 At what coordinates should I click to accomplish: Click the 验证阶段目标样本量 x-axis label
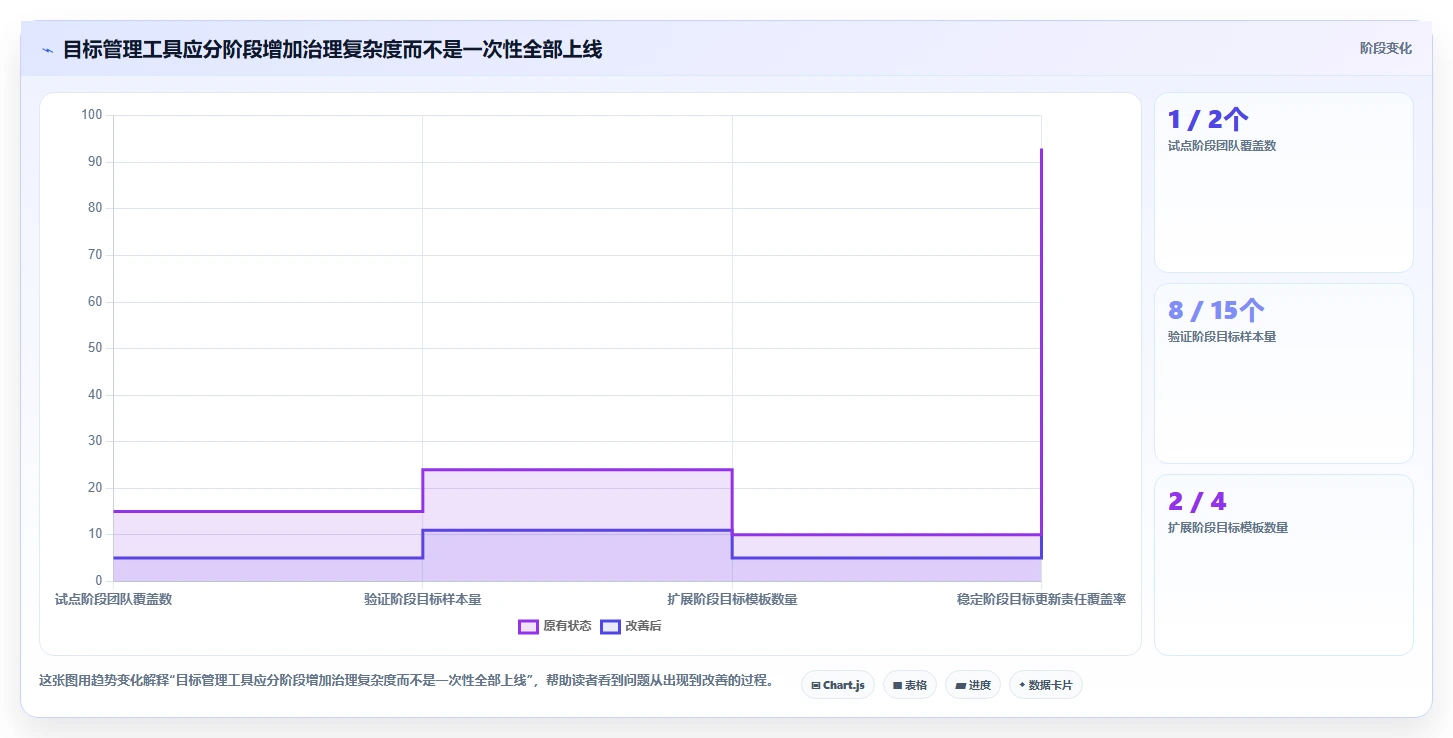pos(423,599)
